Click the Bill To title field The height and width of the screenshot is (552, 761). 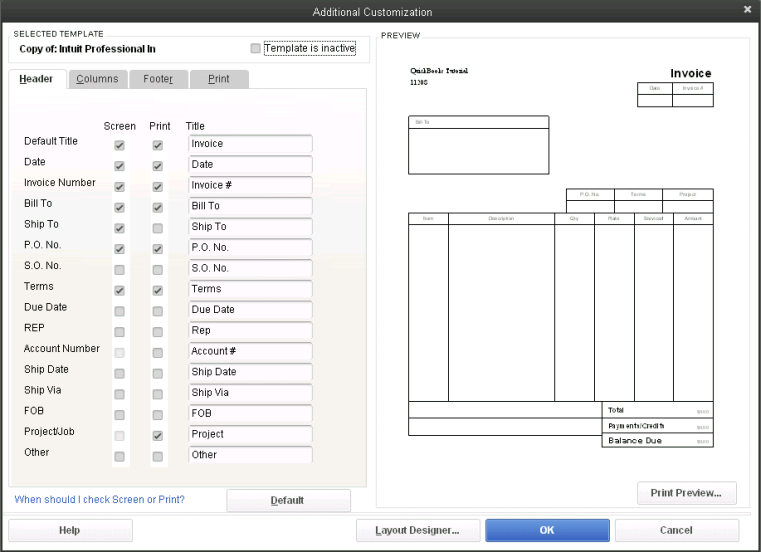(x=250, y=206)
